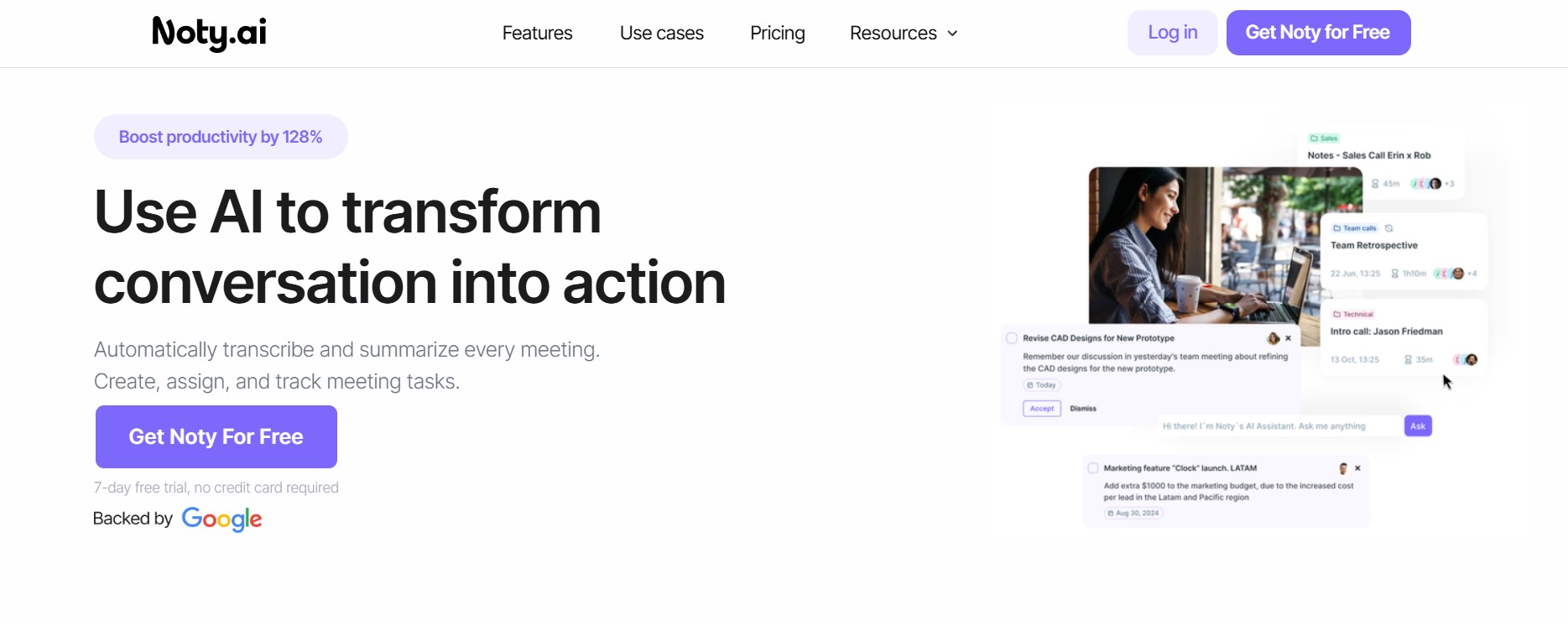Click the chevron next to Resources
Screen dimensions: 1568x642
pos(952,34)
